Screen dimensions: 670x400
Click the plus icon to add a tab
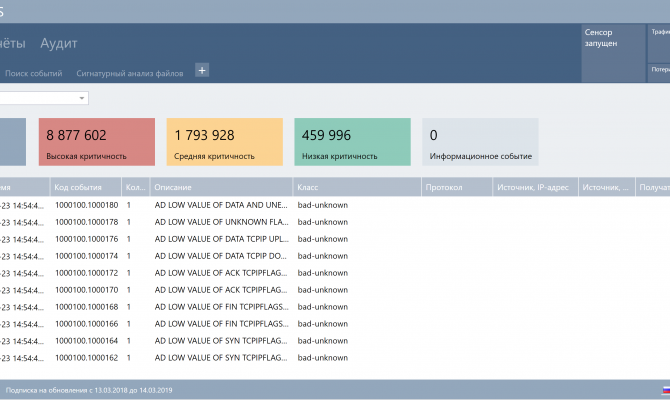click(202, 70)
